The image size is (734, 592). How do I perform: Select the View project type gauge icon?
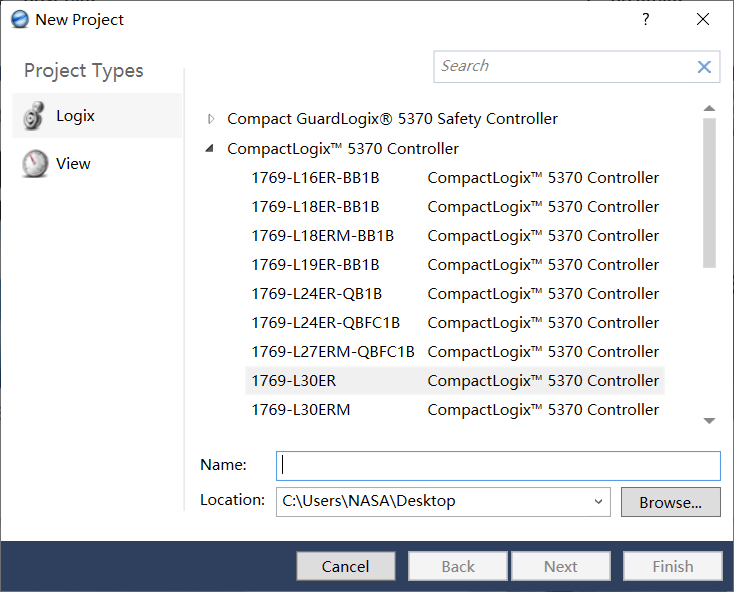tap(35, 164)
